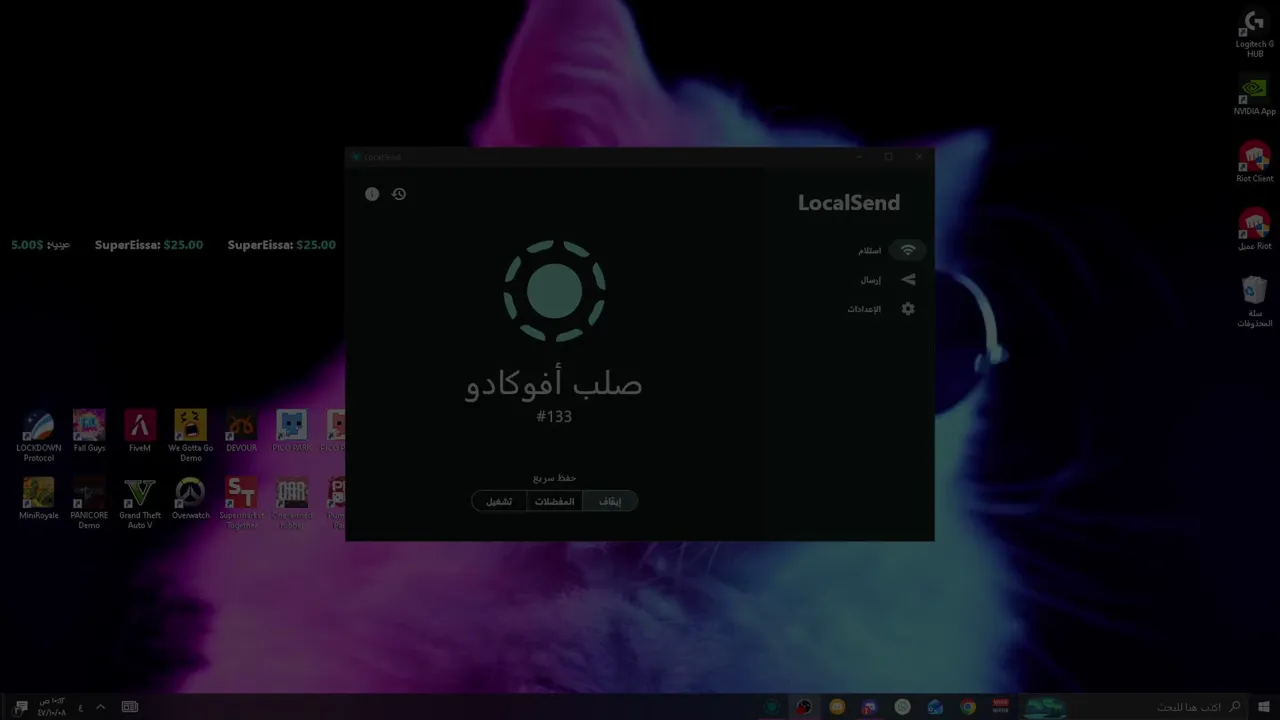
Task: Open the MiniRoyale desktop shortcut
Action: tap(38, 499)
